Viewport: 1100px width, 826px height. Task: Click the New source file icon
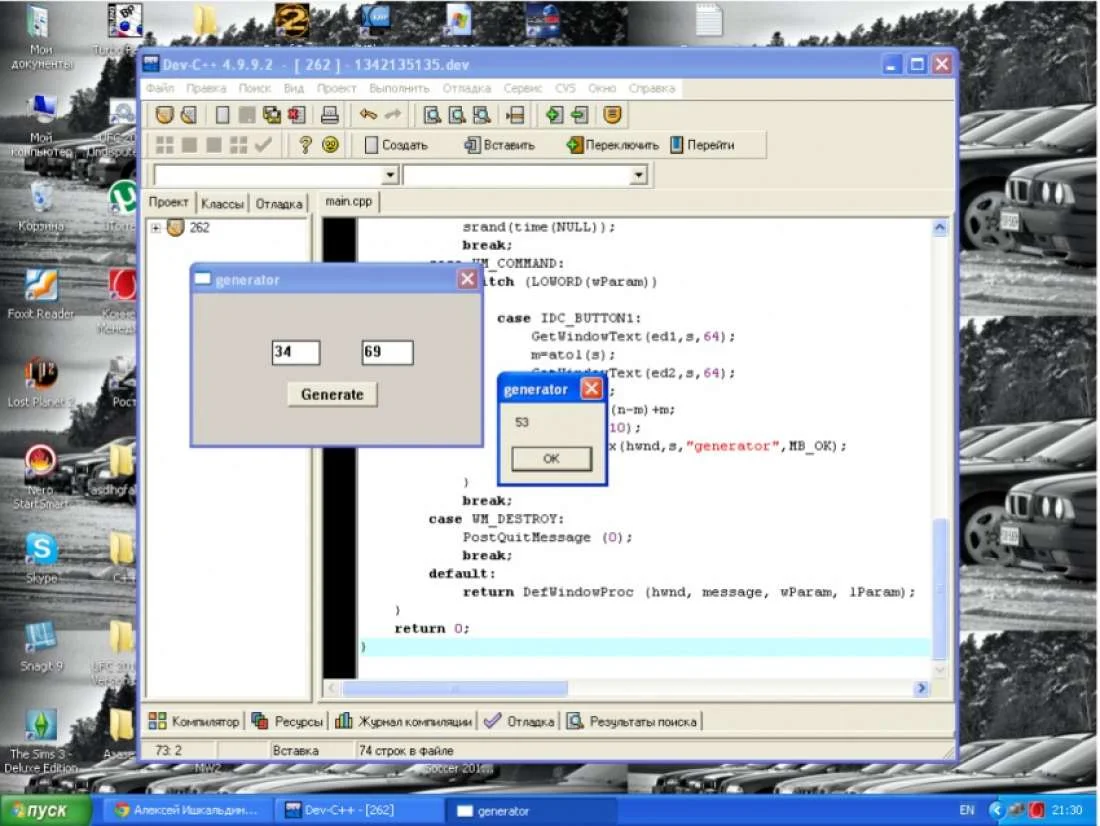tap(222, 115)
